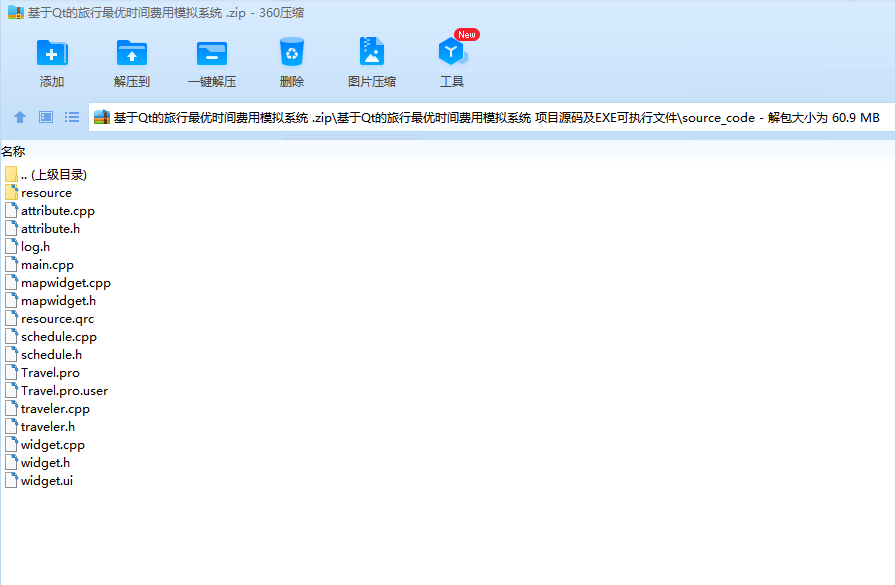Open the 工具 (Tools) icon with New badge
This screenshot has width=895, height=585.
pyautogui.click(x=453, y=52)
